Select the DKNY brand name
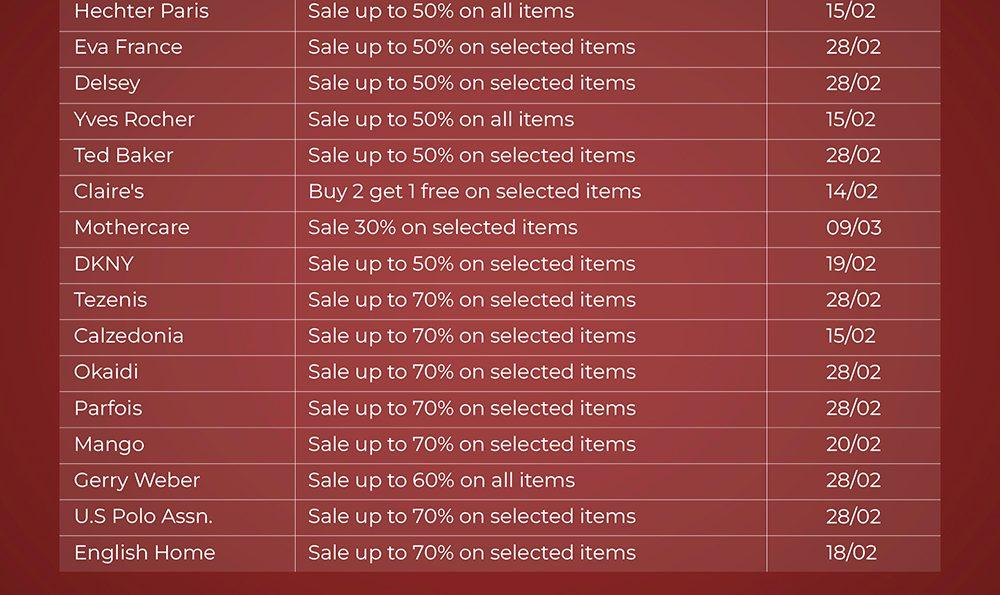 coord(103,263)
